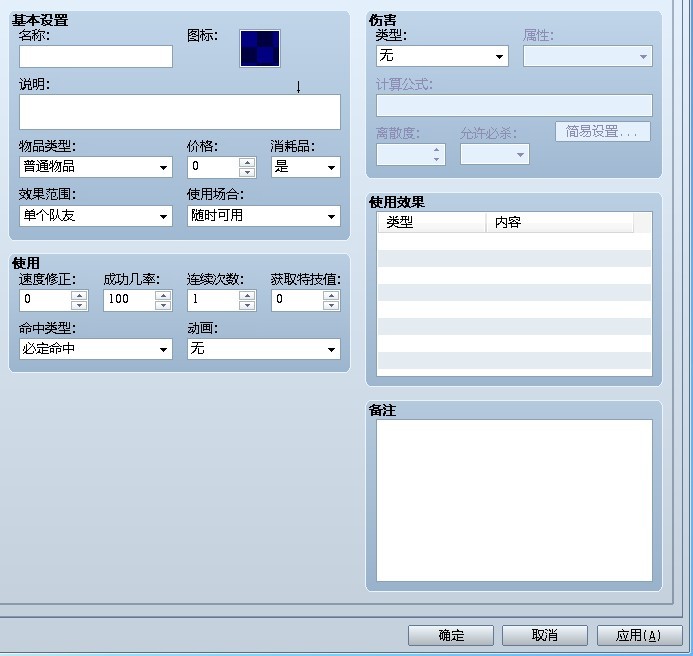The width and height of the screenshot is (693, 656).
Task: Click the 取消 button
Action: [544, 635]
